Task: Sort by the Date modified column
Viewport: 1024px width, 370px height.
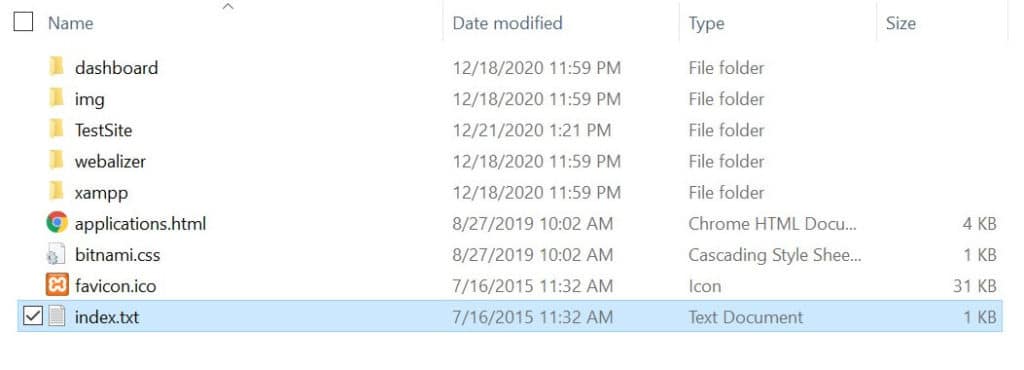Action: click(507, 23)
